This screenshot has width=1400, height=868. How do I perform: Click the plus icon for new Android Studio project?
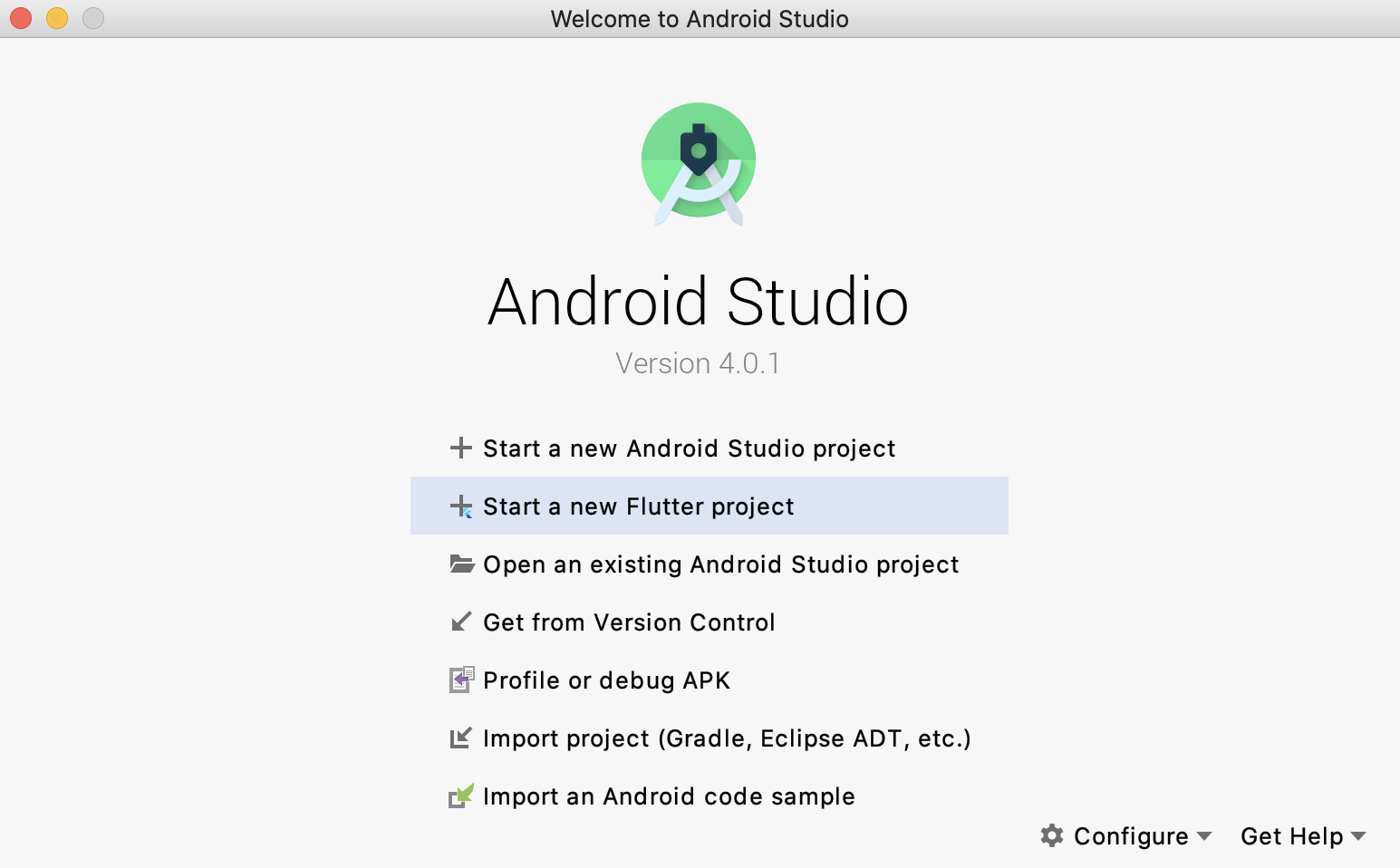pos(461,448)
